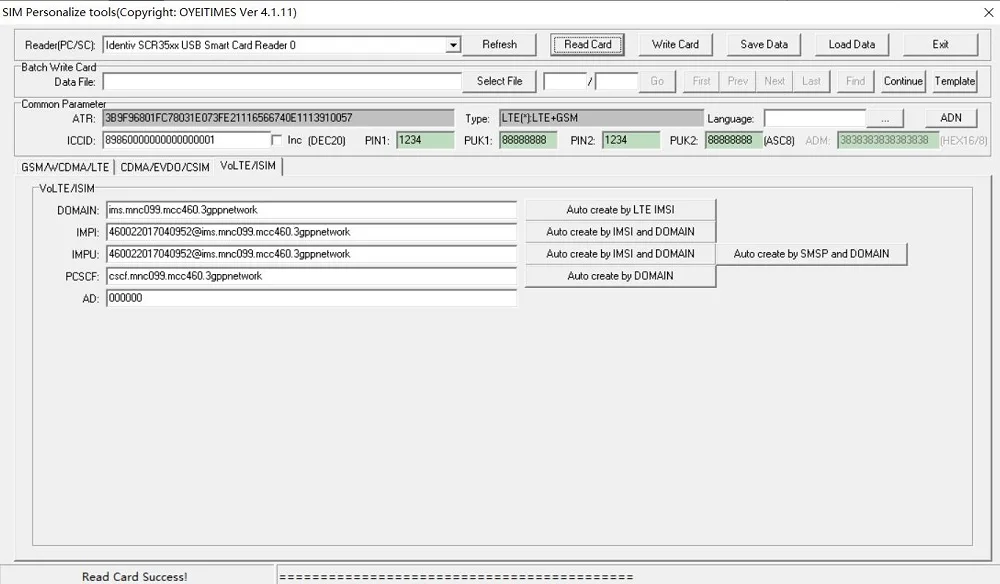Click IMPU's Auto create by IMSI and DOMAIN
Image resolution: width=1000 pixels, height=584 pixels.
click(x=621, y=254)
